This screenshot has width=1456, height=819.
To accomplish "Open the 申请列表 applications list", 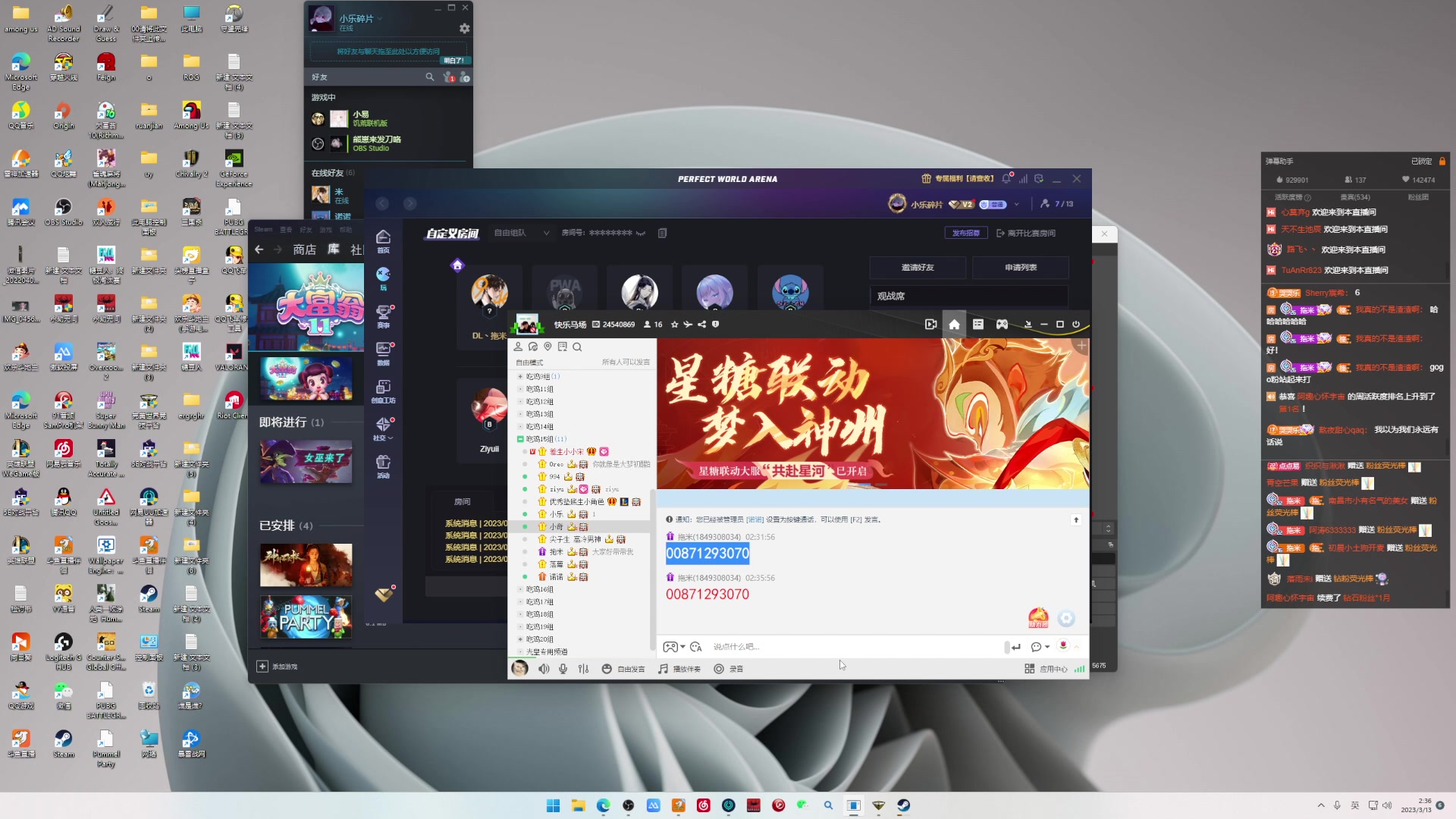I will (1021, 268).
